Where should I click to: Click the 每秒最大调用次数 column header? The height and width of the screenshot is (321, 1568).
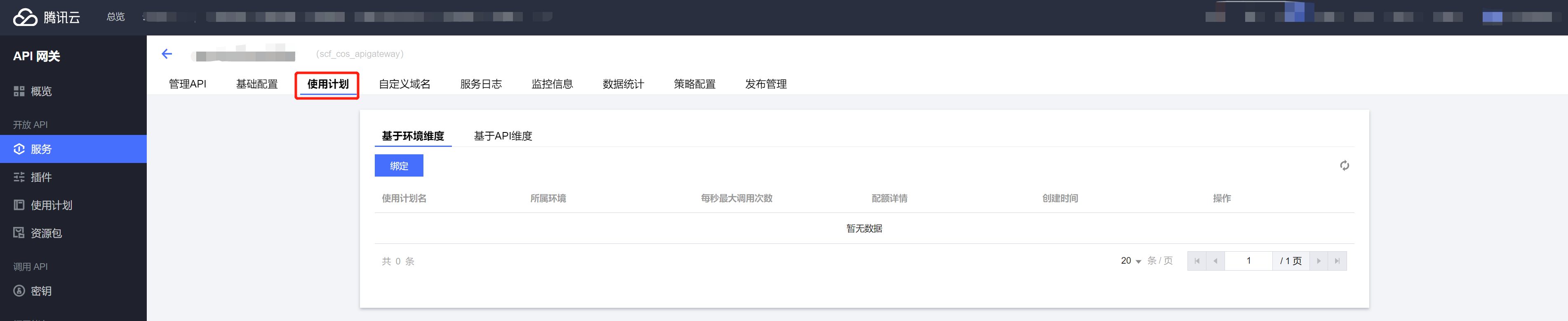point(736,198)
